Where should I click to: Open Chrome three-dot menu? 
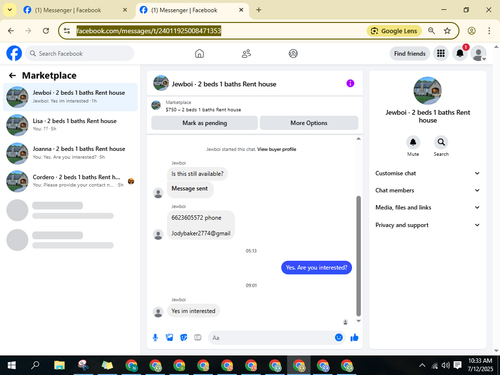[x=489, y=31]
